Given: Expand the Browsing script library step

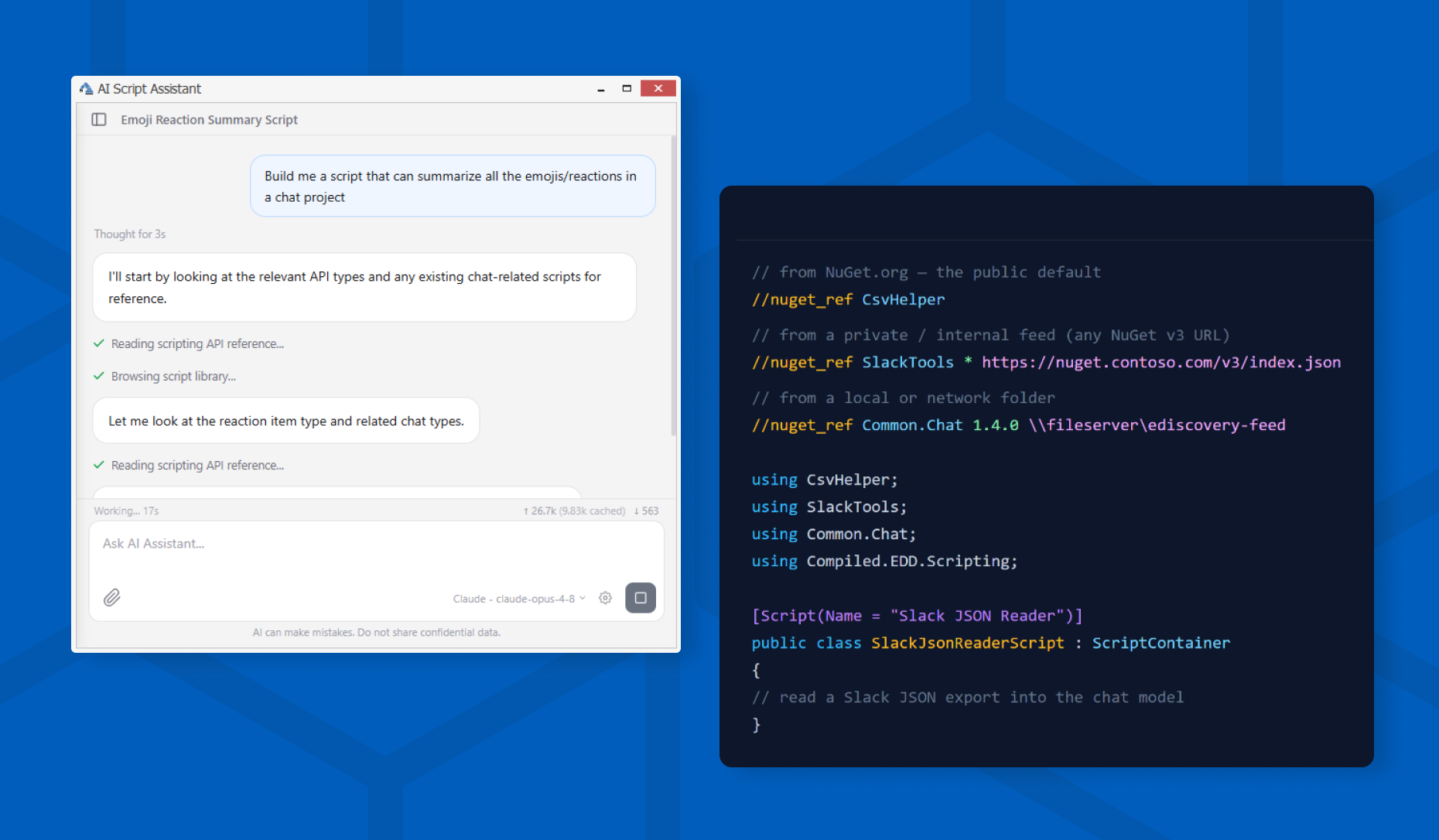Looking at the screenshot, I should point(173,376).
